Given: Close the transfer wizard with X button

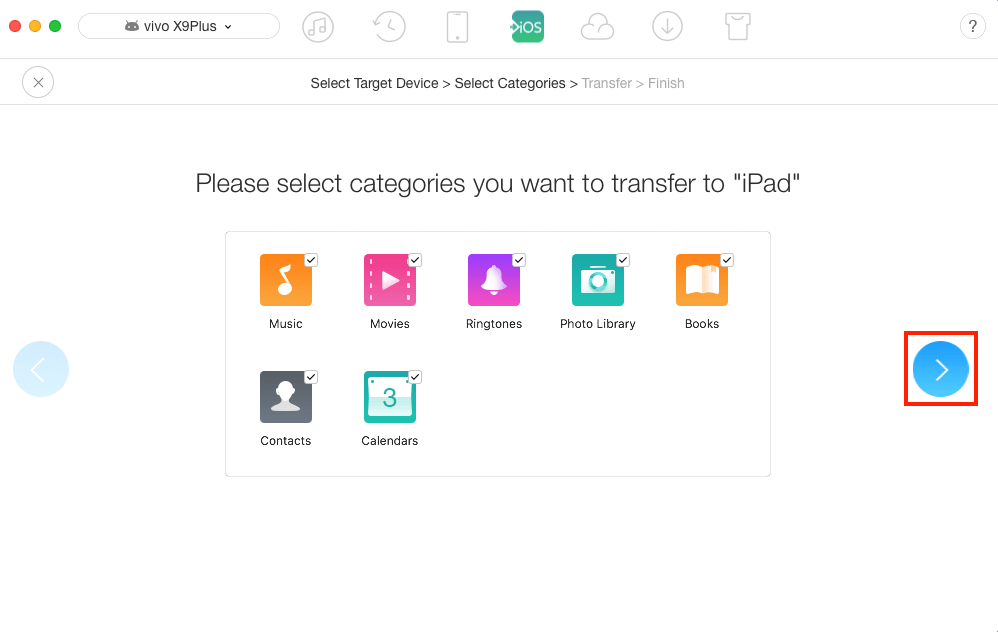Looking at the screenshot, I should click(38, 82).
